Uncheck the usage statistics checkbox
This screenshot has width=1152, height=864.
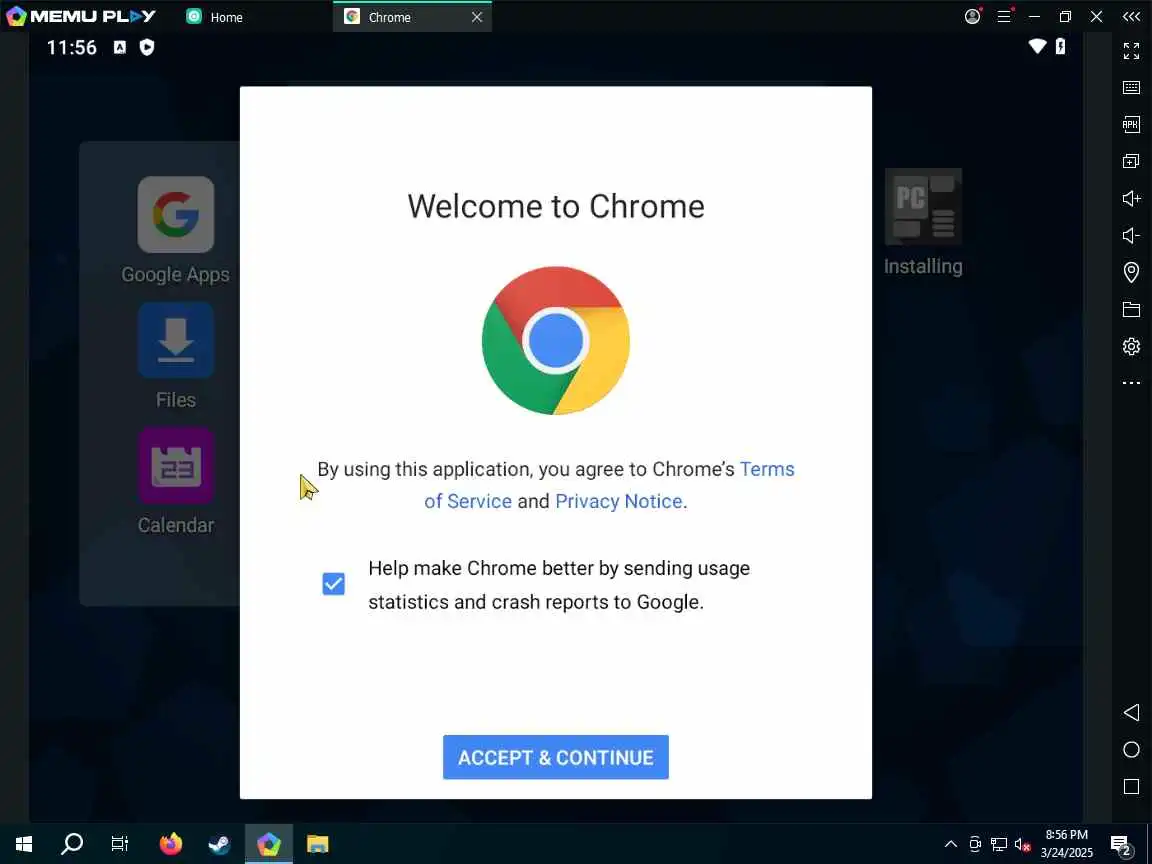pos(334,584)
